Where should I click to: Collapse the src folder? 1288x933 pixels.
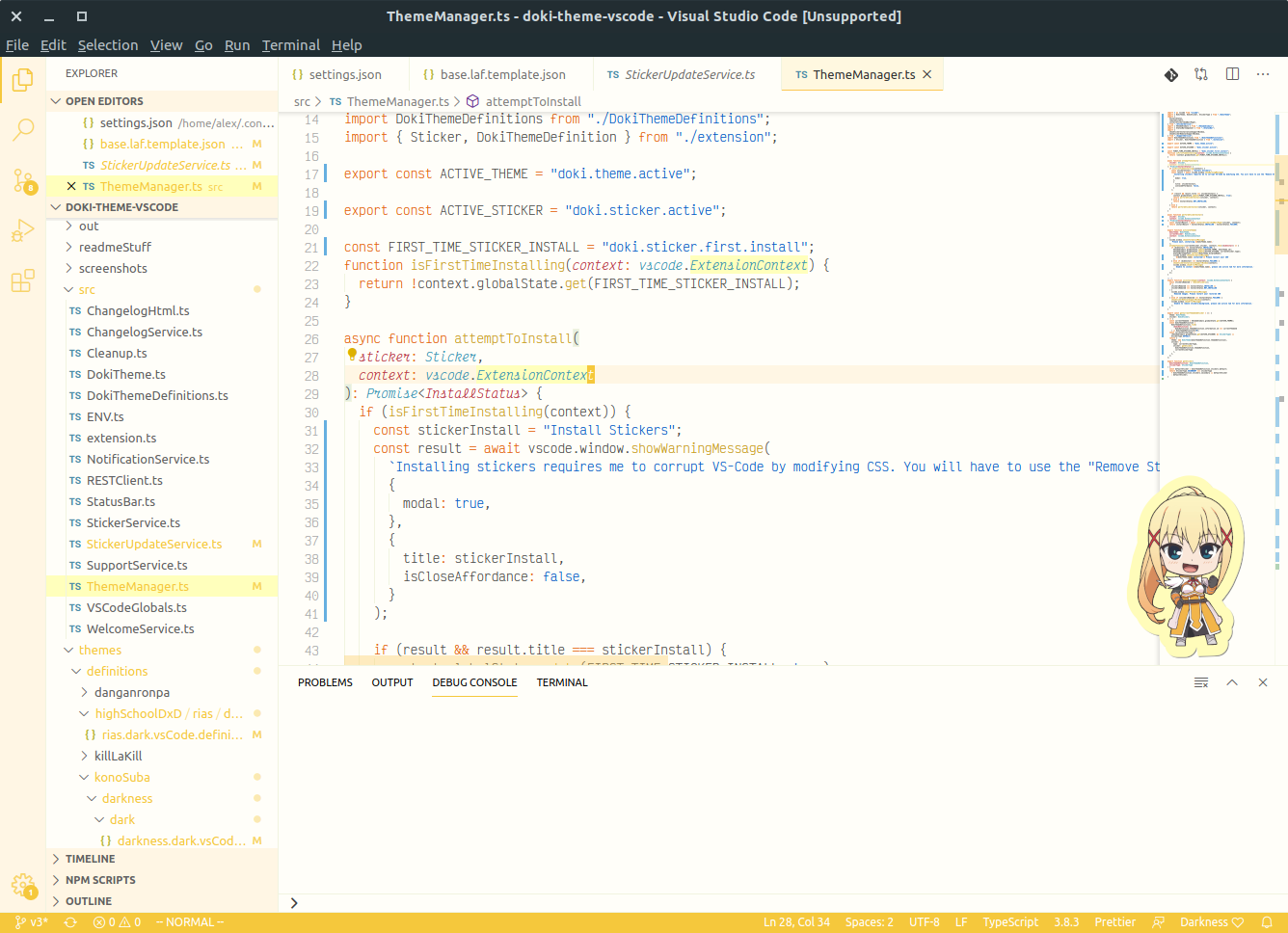pyautogui.click(x=87, y=289)
